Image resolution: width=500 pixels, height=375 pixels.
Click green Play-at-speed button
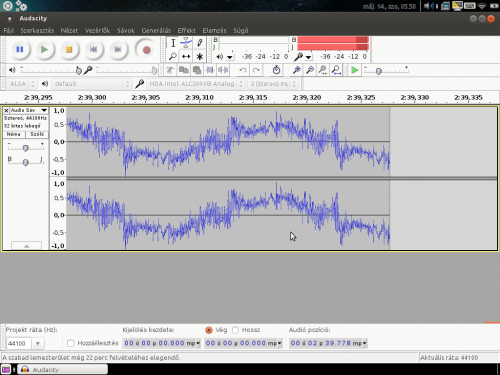(x=355, y=70)
